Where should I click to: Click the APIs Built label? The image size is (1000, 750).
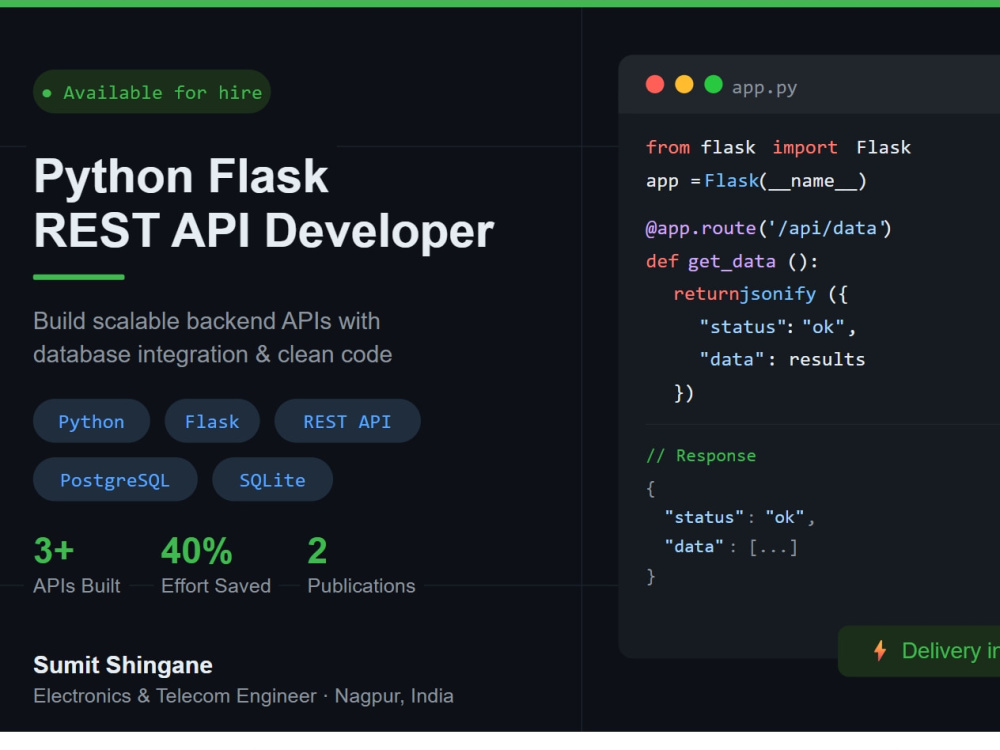pyautogui.click(x=77, y=586)
